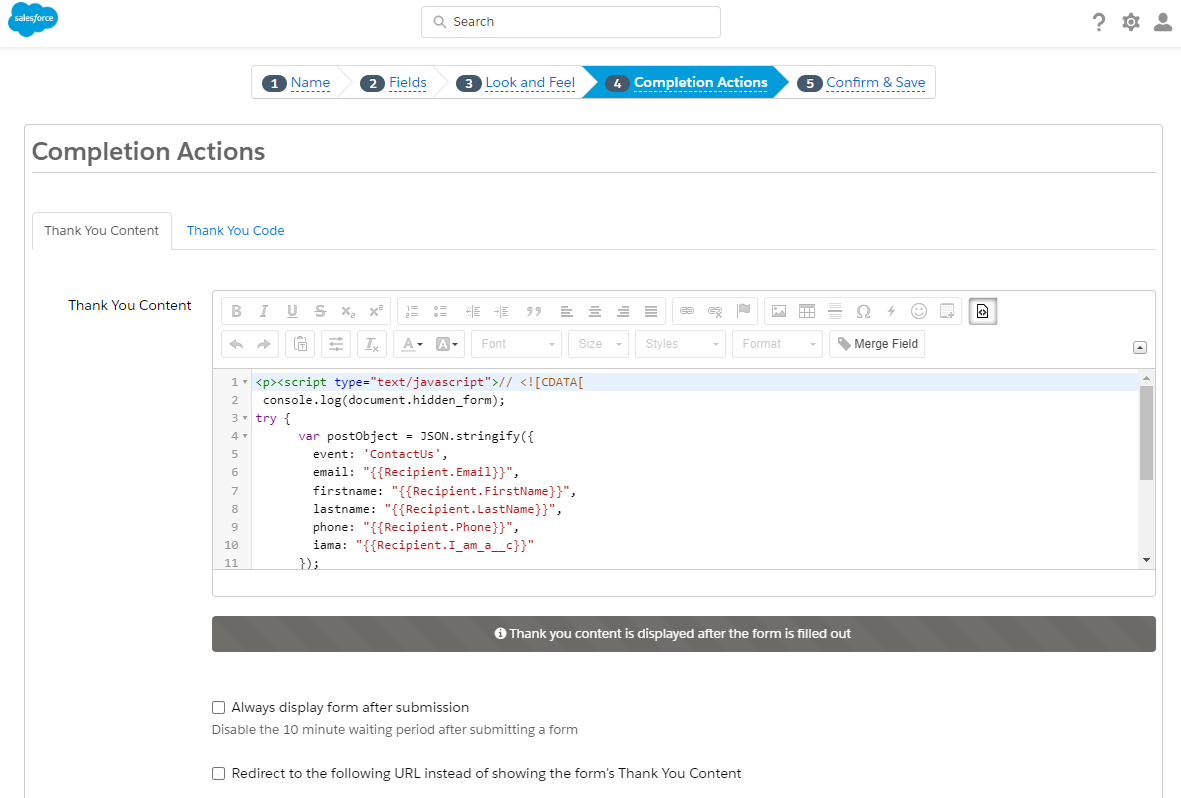Enable Always display form after submission
The height and width of the screenshot is (798, 1181).
(218, 707)
